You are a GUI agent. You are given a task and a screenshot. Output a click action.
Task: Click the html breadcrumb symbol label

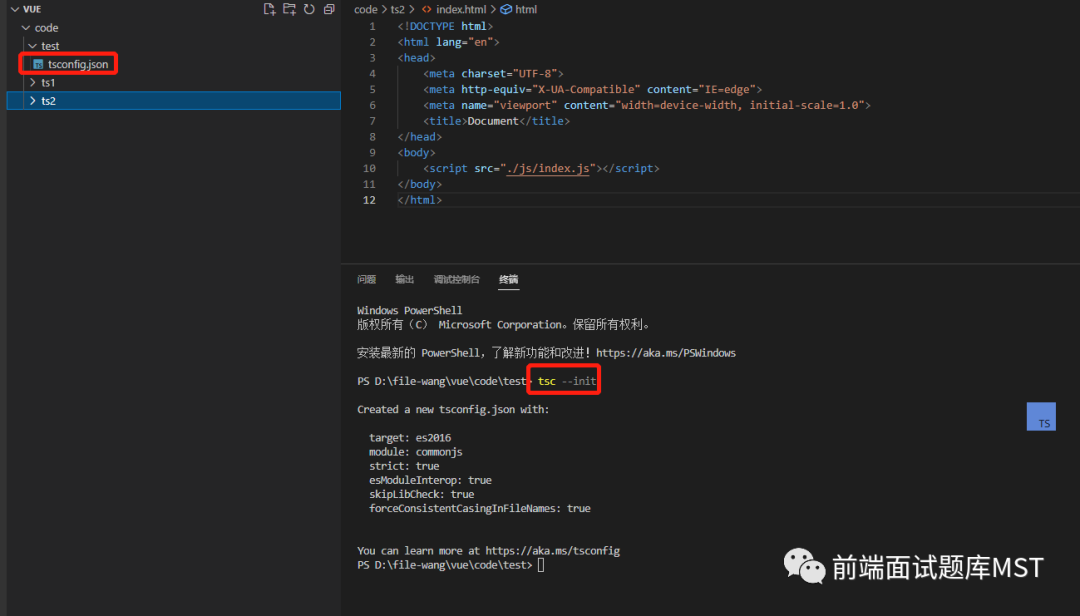click(526, 9)
